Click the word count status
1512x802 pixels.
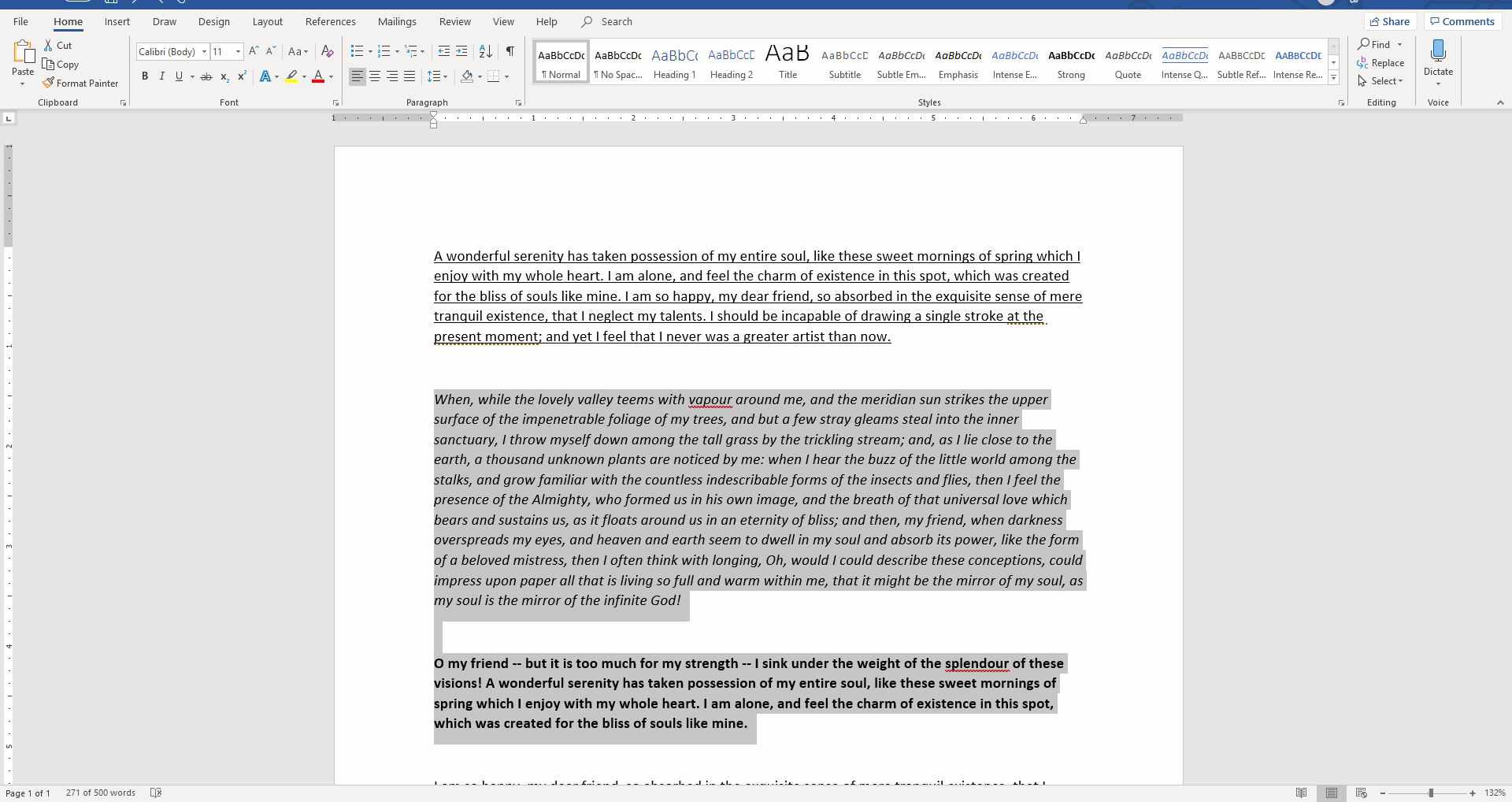[x=101, y=793]
